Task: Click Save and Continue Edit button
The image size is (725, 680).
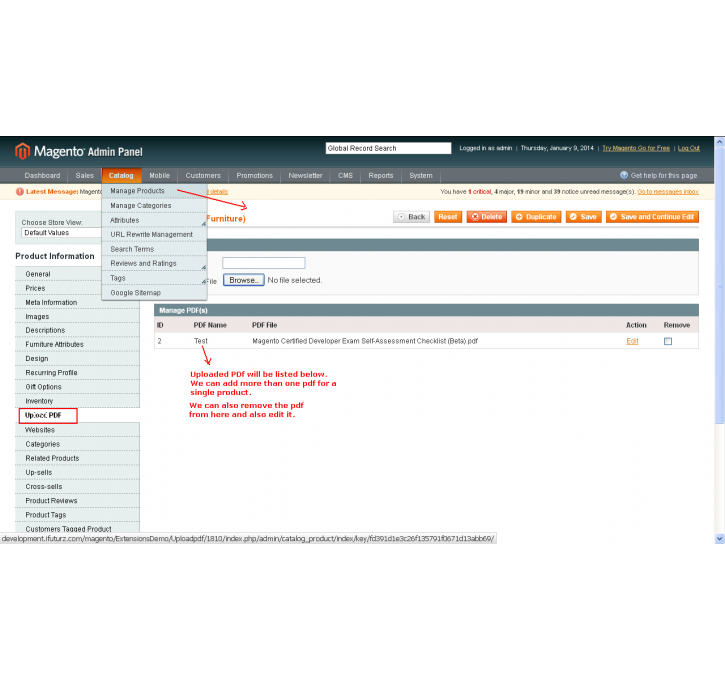Action: pos(652,217)
